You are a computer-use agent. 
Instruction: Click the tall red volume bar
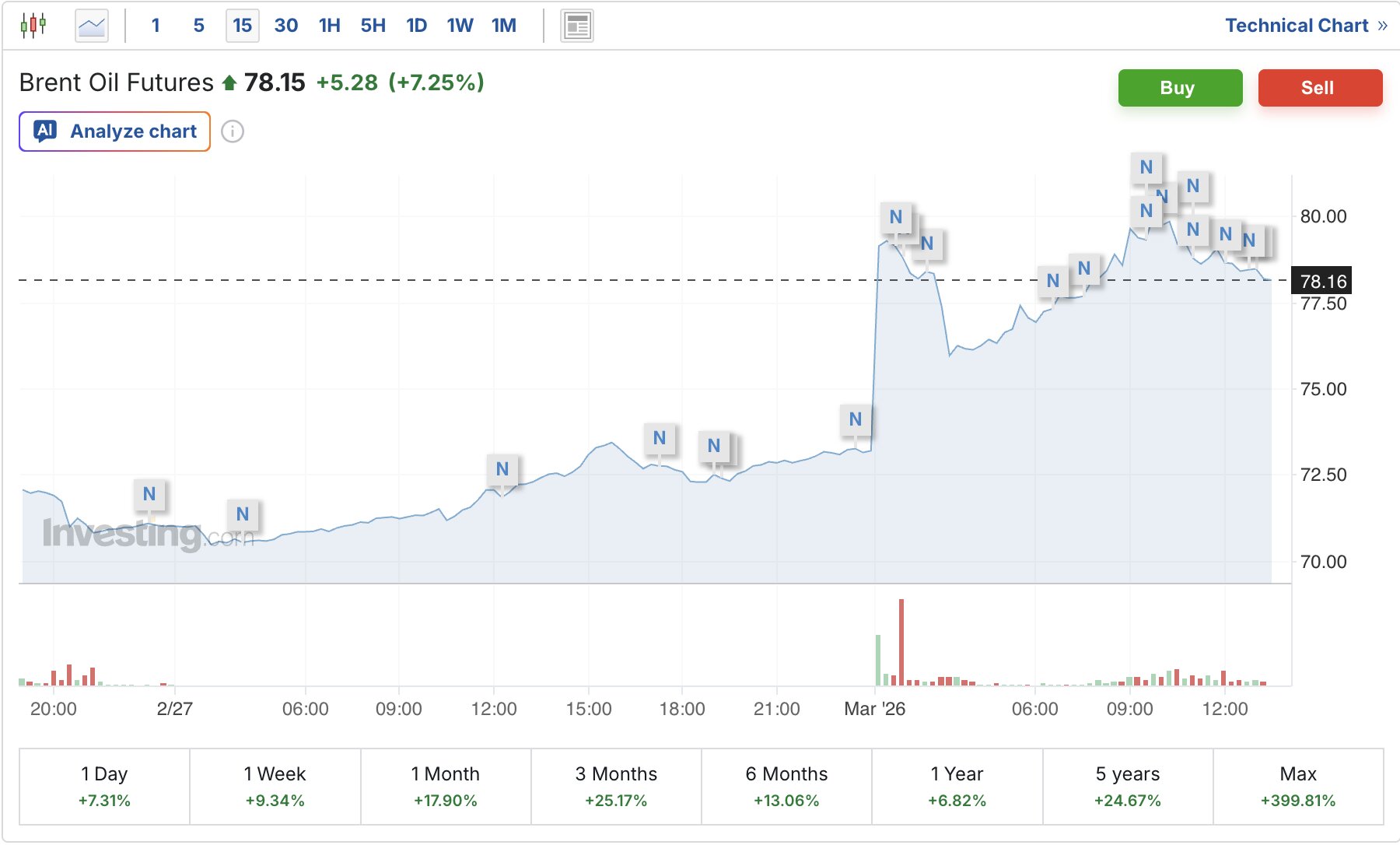pos(901,642)
